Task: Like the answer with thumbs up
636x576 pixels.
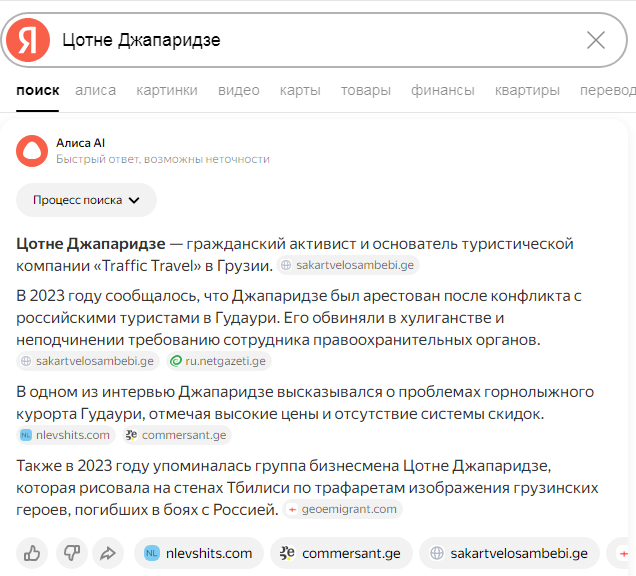Action: (x=32, y=553)
